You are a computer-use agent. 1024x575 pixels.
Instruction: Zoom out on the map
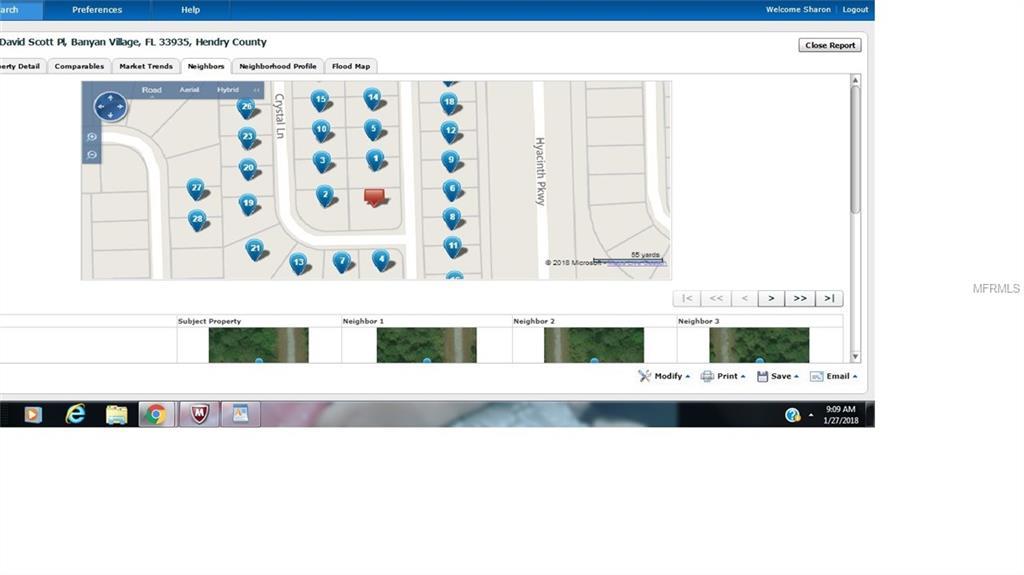pos(92,155)
